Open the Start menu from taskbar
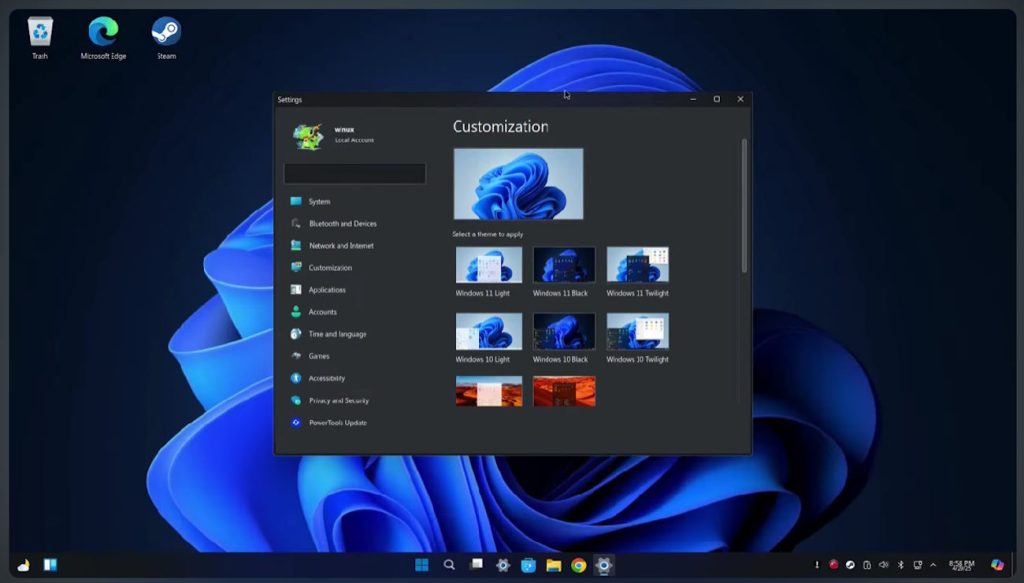 tap(422, 565)
